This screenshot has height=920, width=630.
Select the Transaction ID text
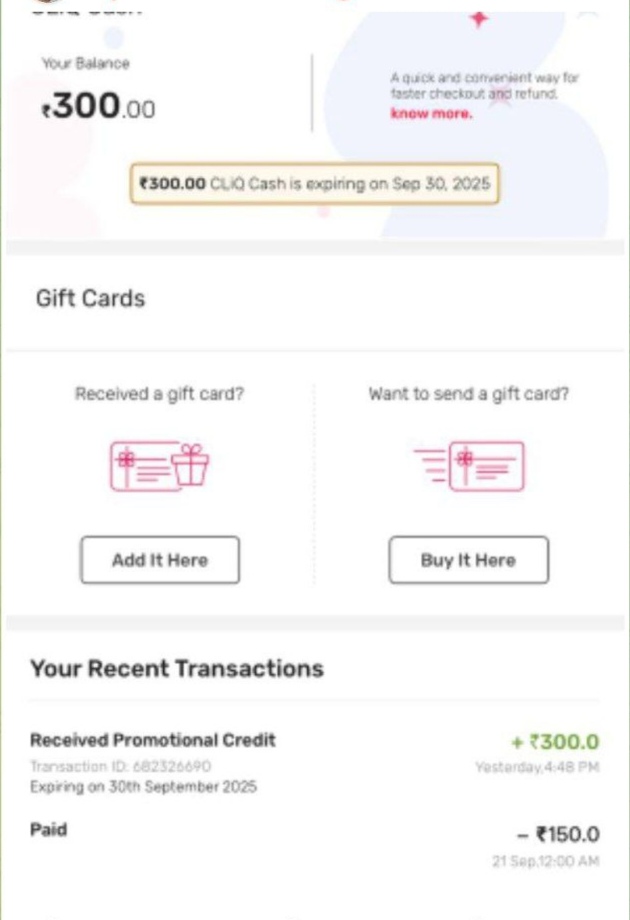pos(120,766)
